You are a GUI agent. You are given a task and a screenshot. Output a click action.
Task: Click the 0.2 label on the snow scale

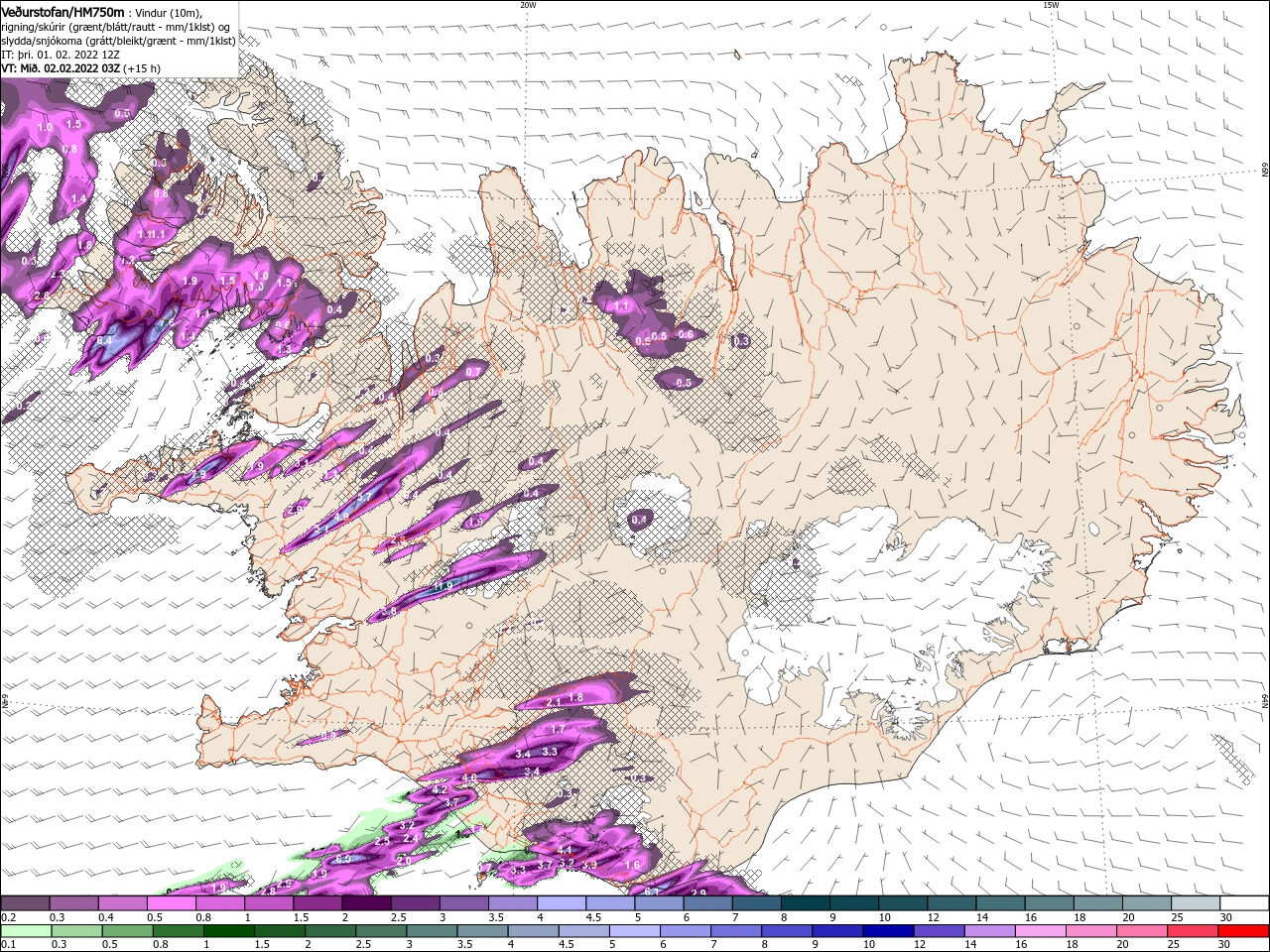pos(8,917)
